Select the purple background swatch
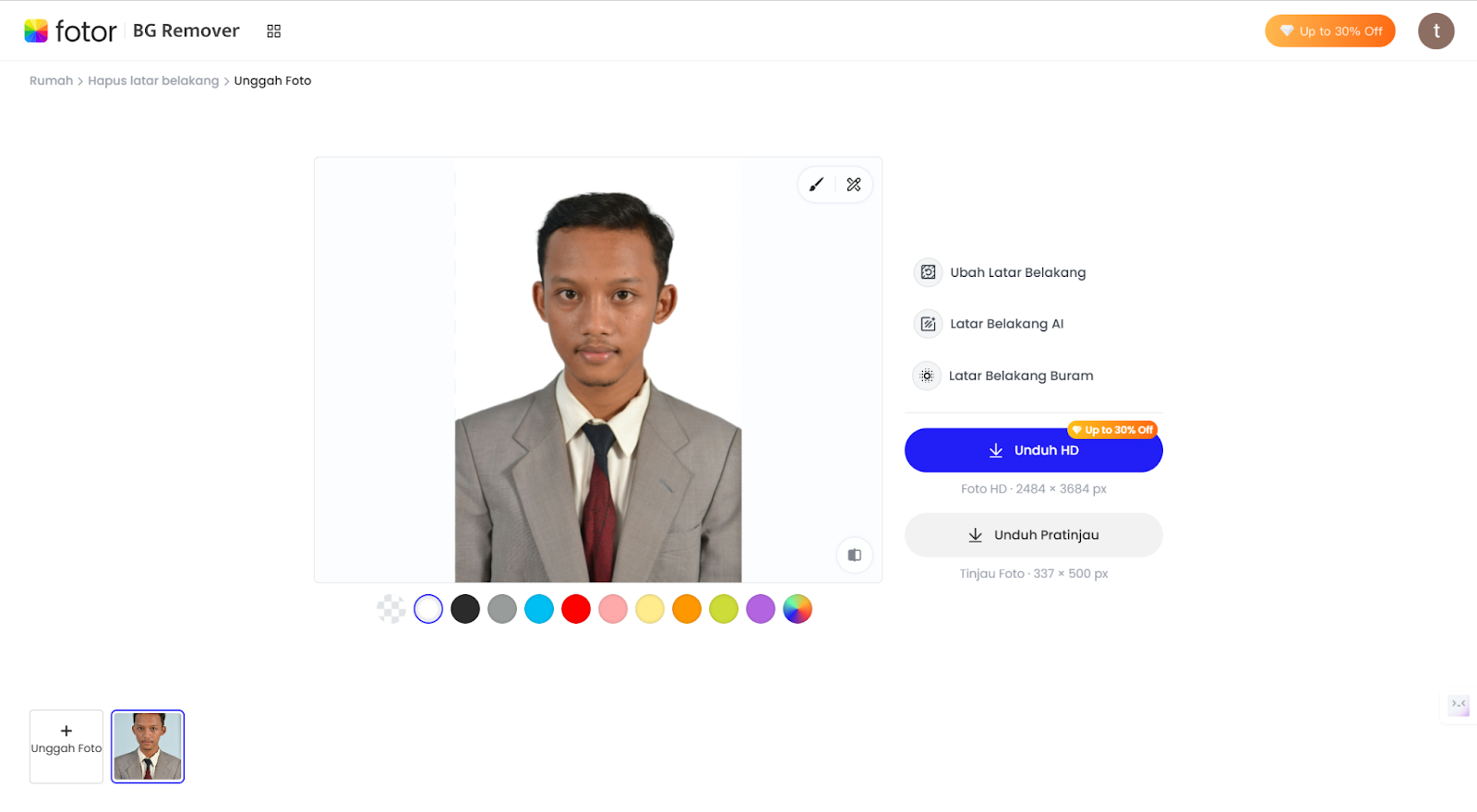 761,609
